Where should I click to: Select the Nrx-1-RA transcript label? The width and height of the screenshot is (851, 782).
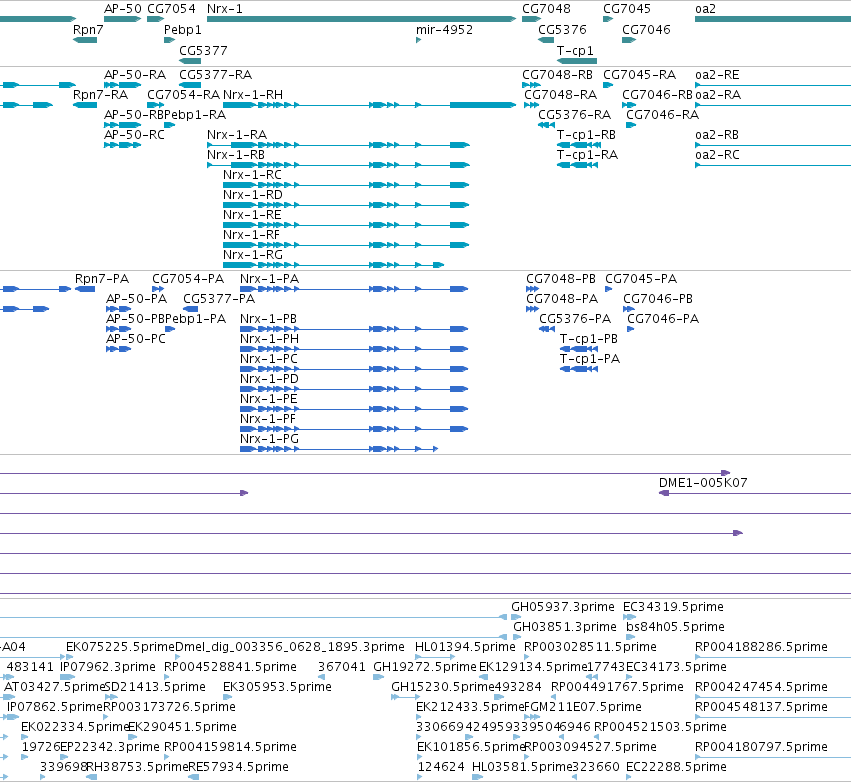(x=237, y=135)
